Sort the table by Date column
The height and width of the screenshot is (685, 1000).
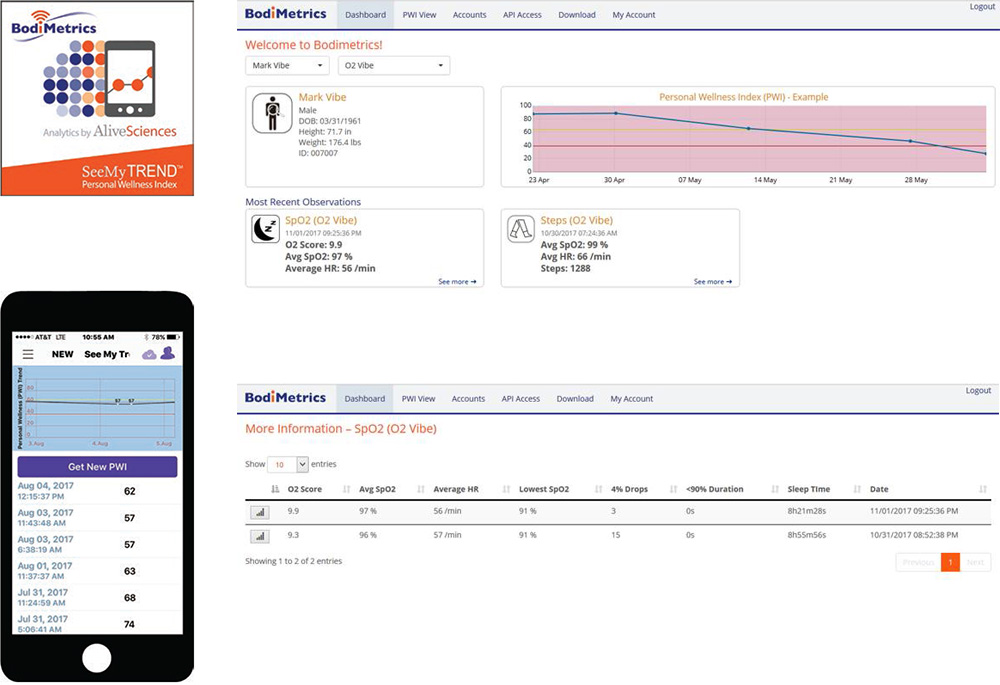click(x=880, y=489)
